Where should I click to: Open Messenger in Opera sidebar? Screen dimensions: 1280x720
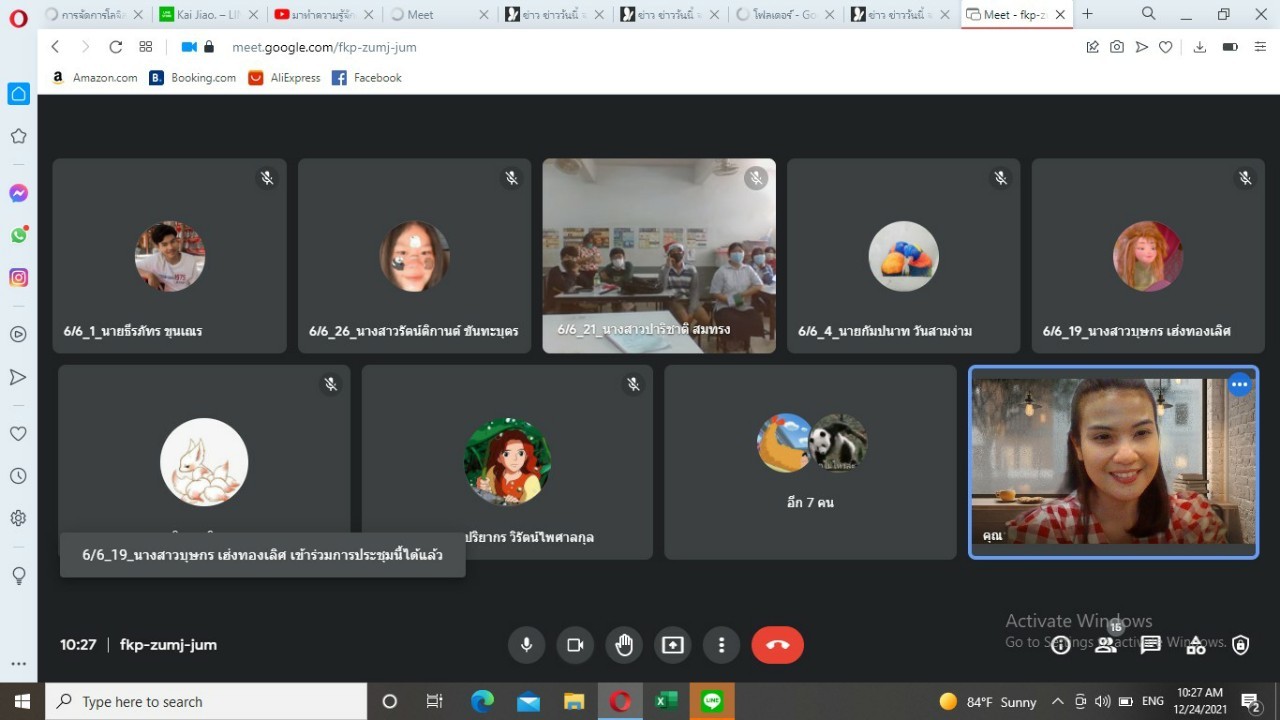(18, 193)
